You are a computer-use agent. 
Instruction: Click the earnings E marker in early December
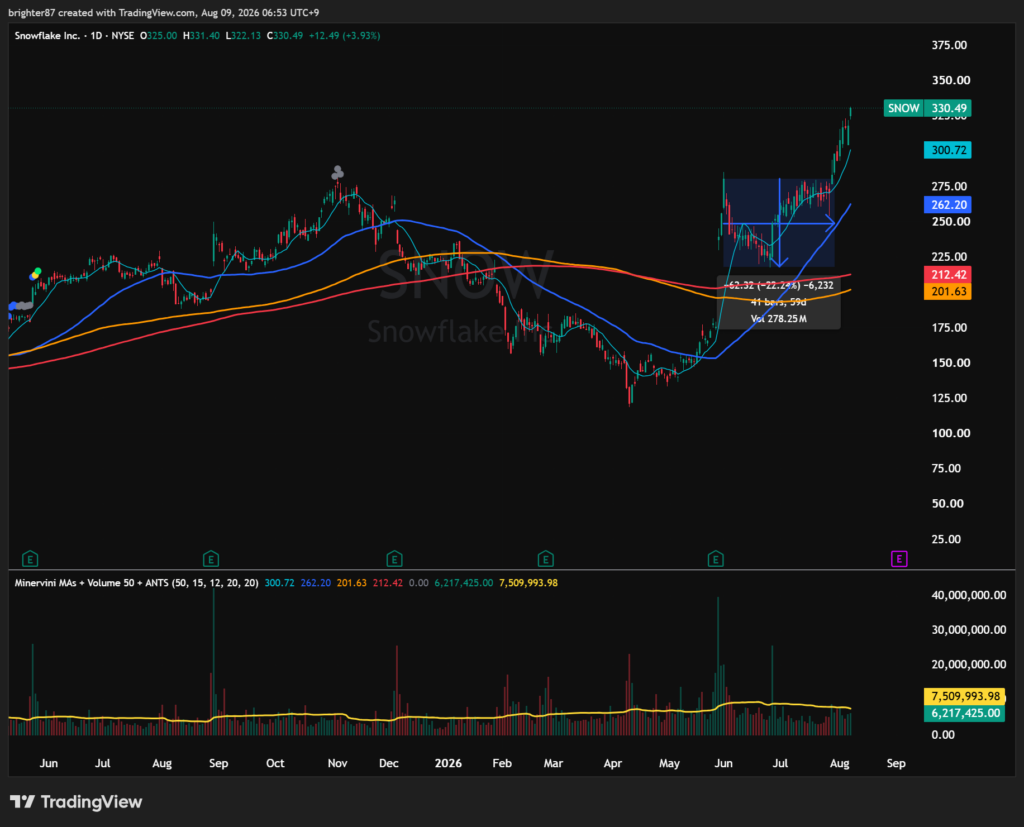(x=394, y=559)
